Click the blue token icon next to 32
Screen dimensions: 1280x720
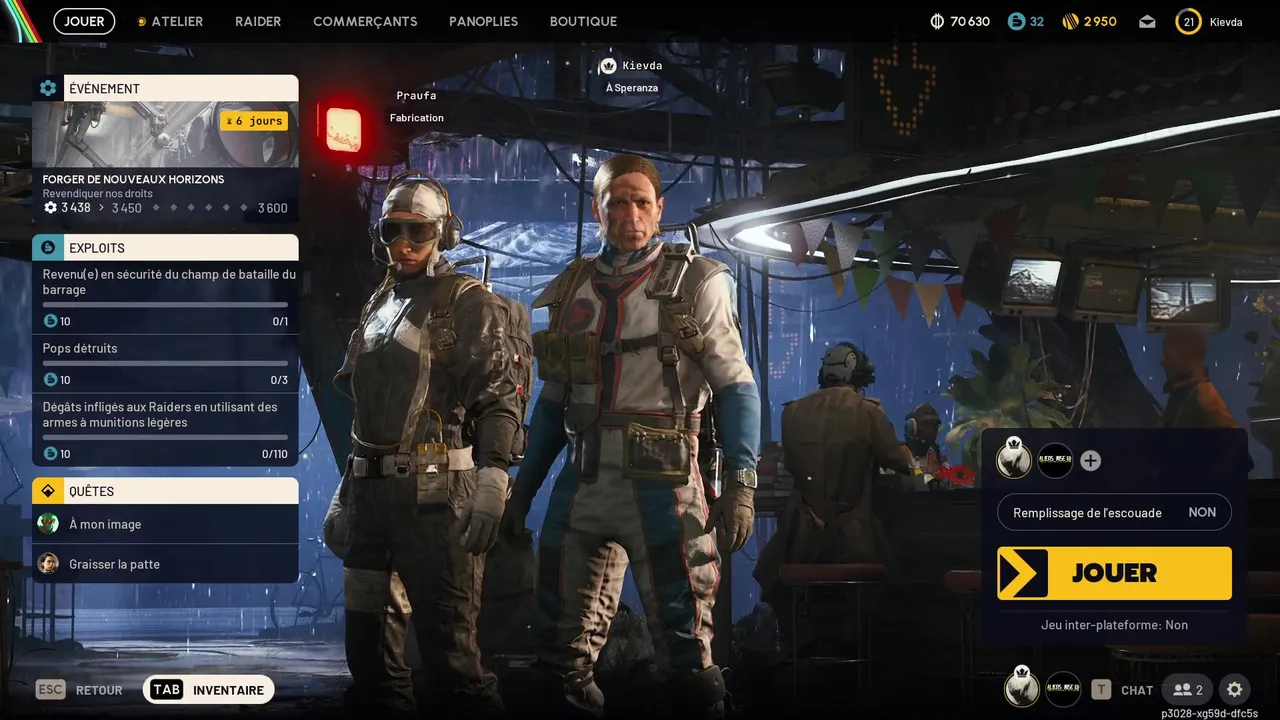coord(1017,21)
